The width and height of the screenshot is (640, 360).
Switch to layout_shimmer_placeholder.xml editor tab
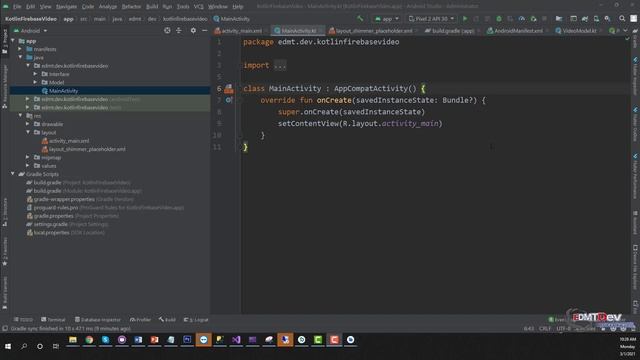[x=373, y=31]
